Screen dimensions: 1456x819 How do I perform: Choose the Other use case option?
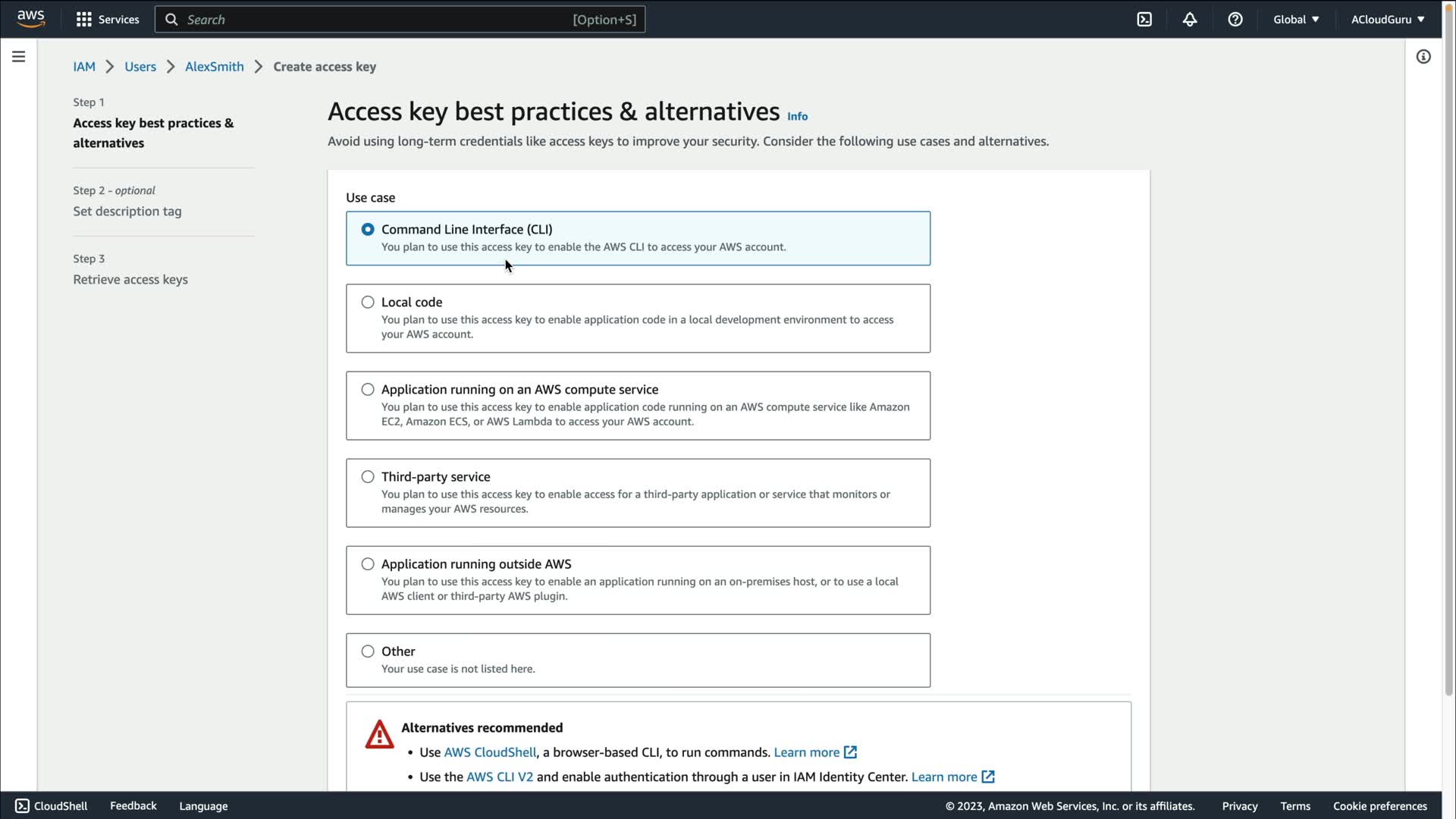coord(368,651)
